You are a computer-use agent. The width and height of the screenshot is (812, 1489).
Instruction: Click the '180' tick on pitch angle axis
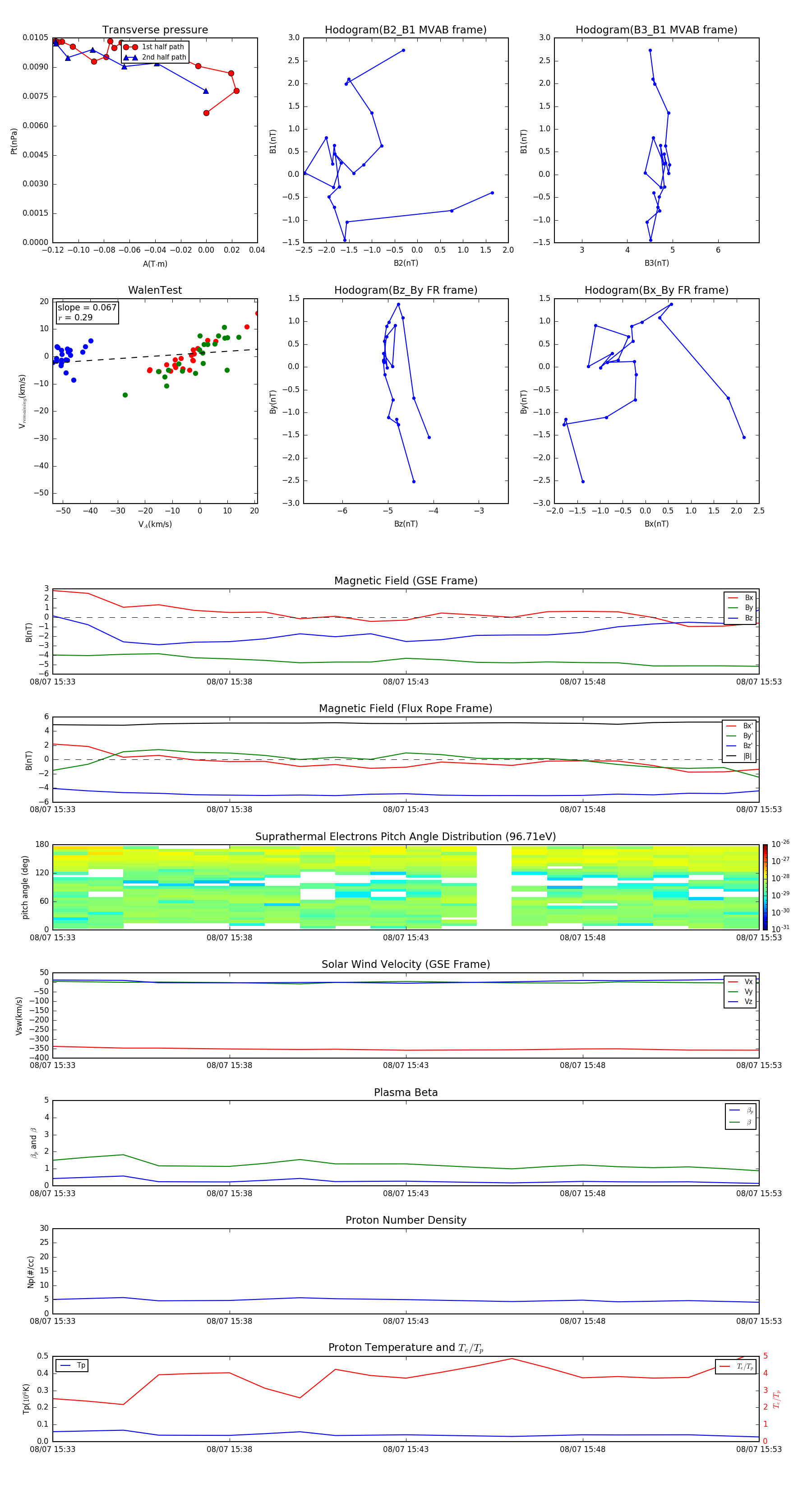point(42,845)
